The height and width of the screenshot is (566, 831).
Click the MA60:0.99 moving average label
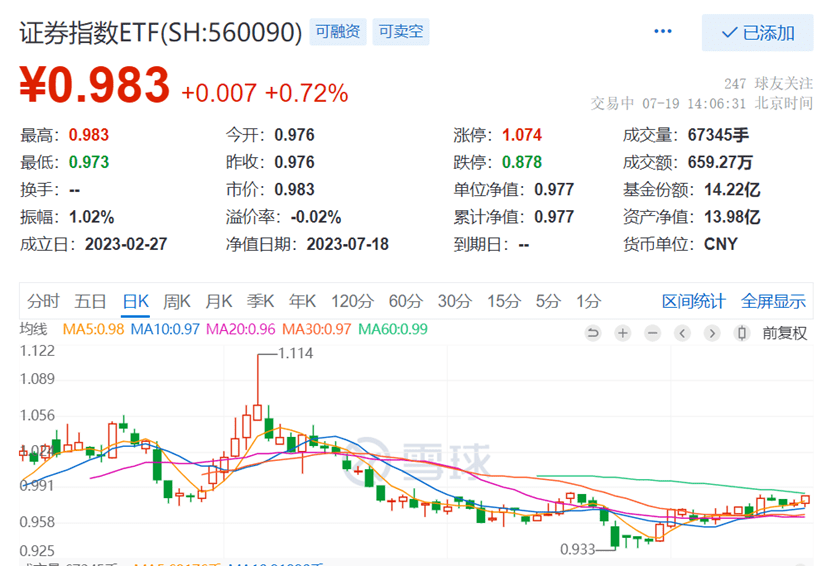393,329
